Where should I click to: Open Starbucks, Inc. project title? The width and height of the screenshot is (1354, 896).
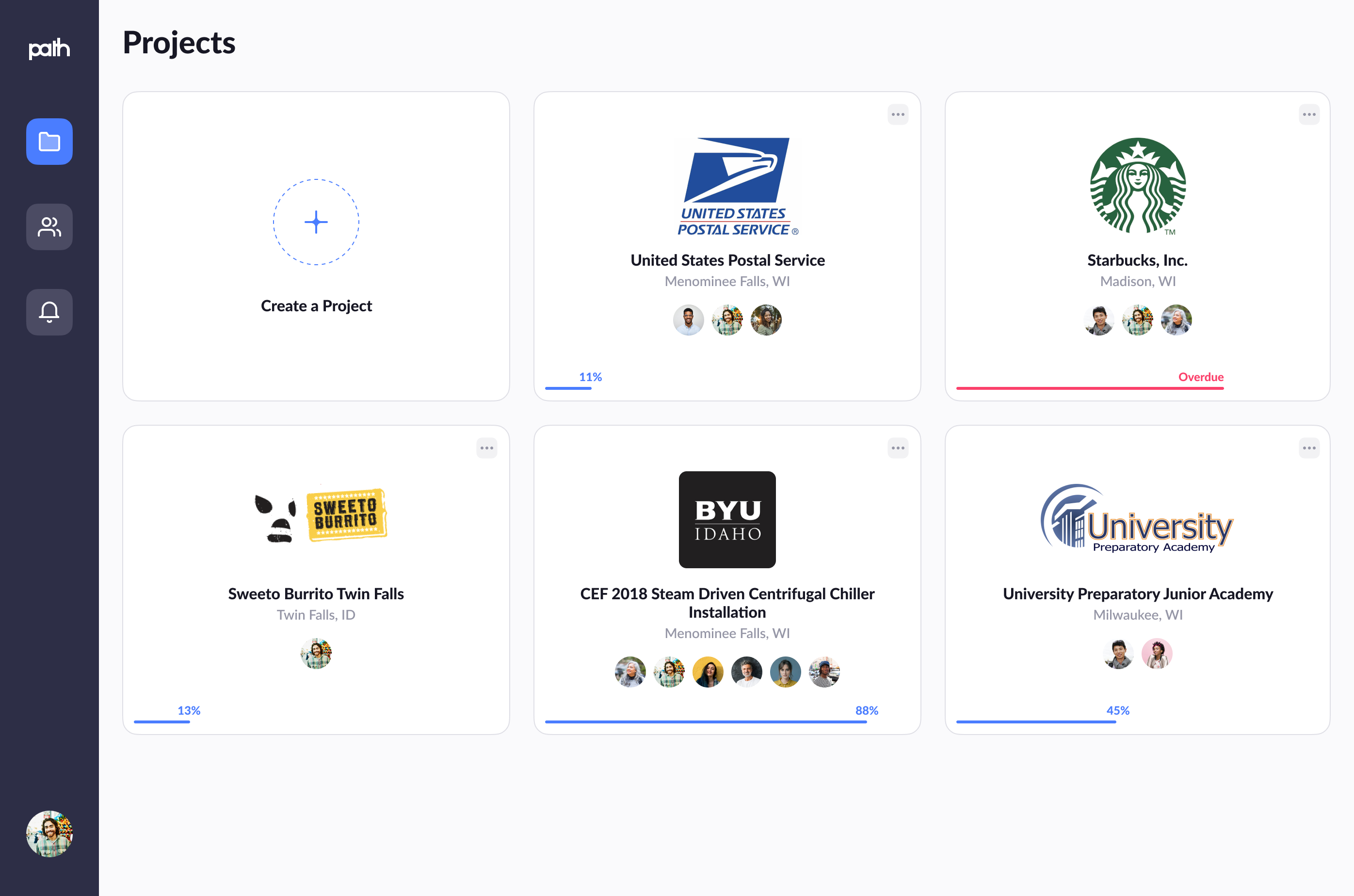pyautogui.click(x=1137, y=260)
